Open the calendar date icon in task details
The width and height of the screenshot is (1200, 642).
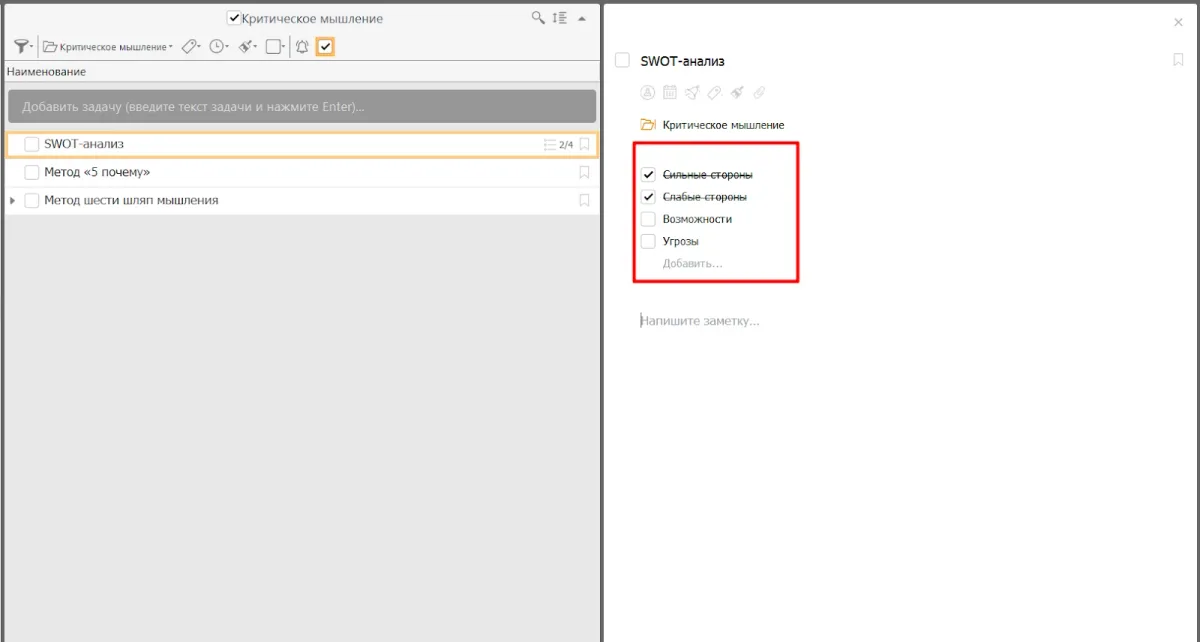click(670, 93)
